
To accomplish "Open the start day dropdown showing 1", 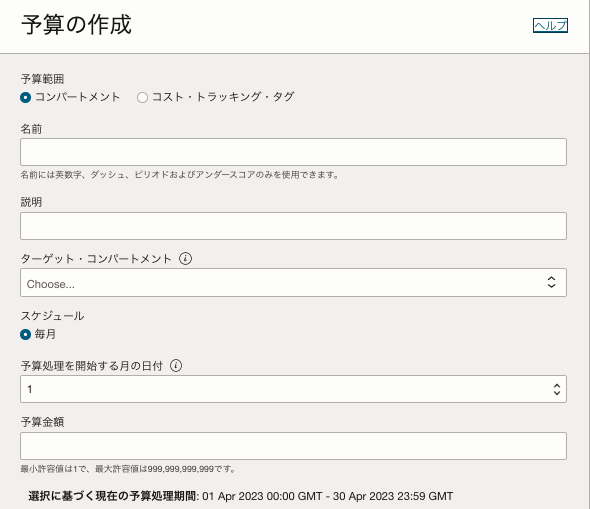I will tap(293, 389).
